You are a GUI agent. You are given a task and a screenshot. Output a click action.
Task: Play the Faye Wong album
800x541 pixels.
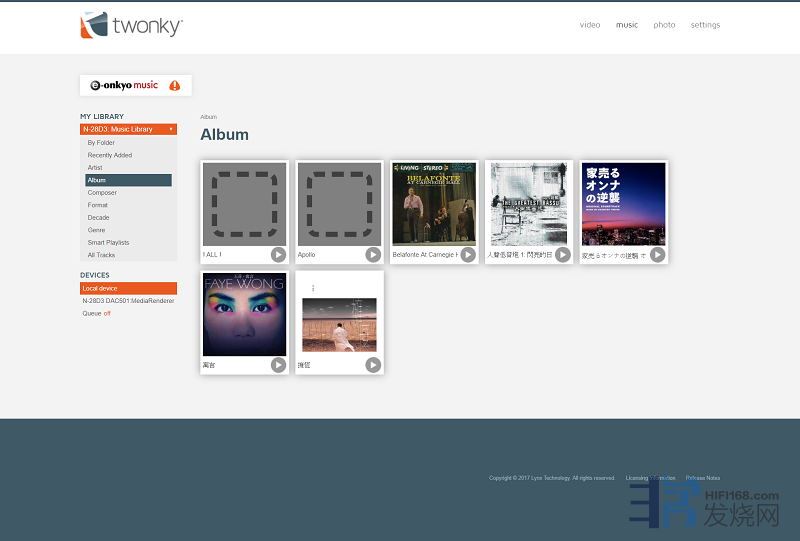coord(278,365)
